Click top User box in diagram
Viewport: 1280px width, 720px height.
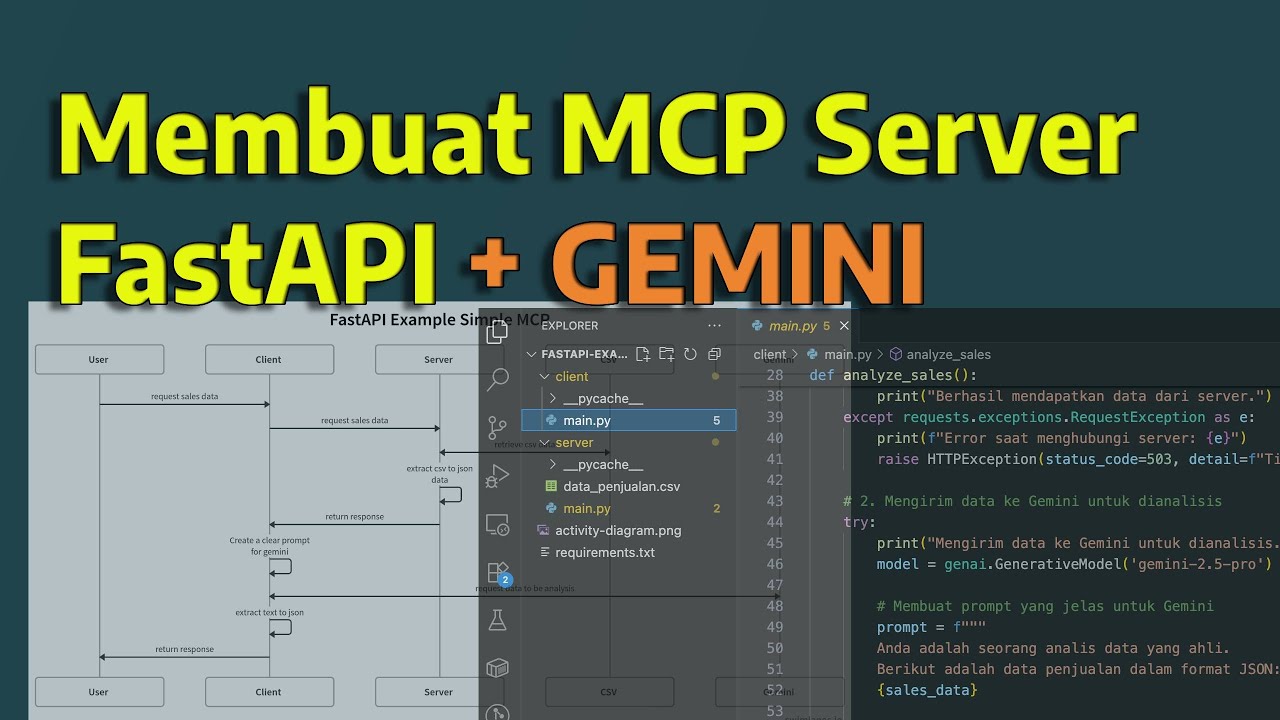coord(99,359)
